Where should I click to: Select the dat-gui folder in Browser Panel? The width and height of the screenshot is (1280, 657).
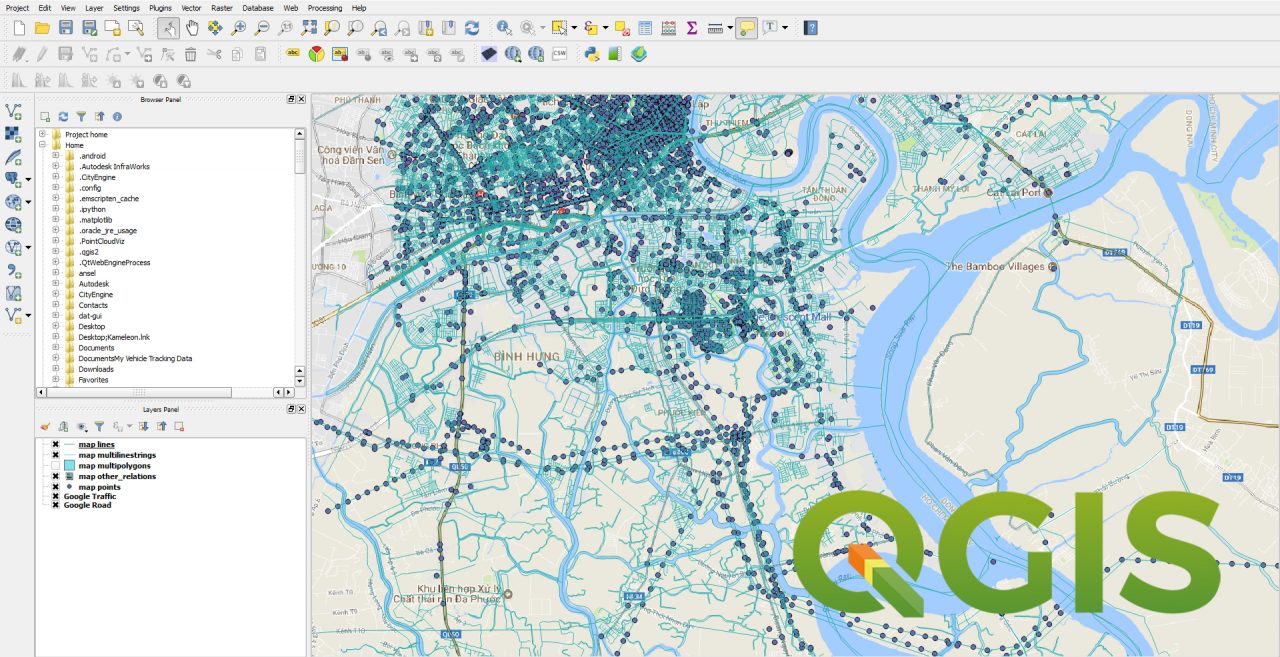click(91, 316)
